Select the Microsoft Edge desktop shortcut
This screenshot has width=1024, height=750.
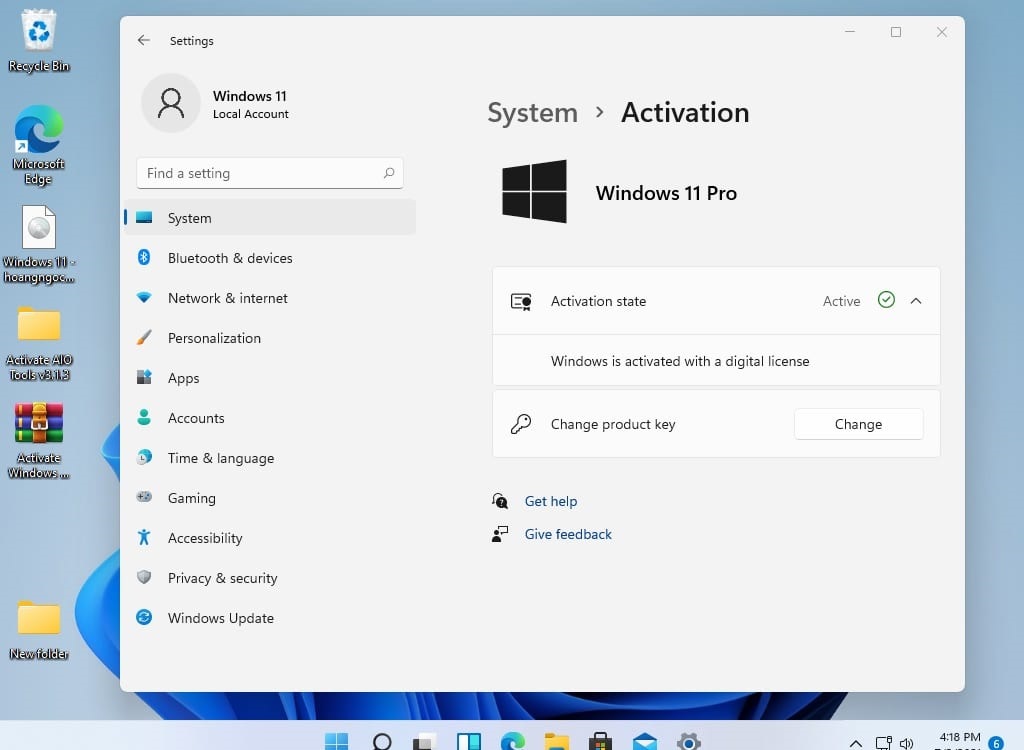(x=39, y=145)
